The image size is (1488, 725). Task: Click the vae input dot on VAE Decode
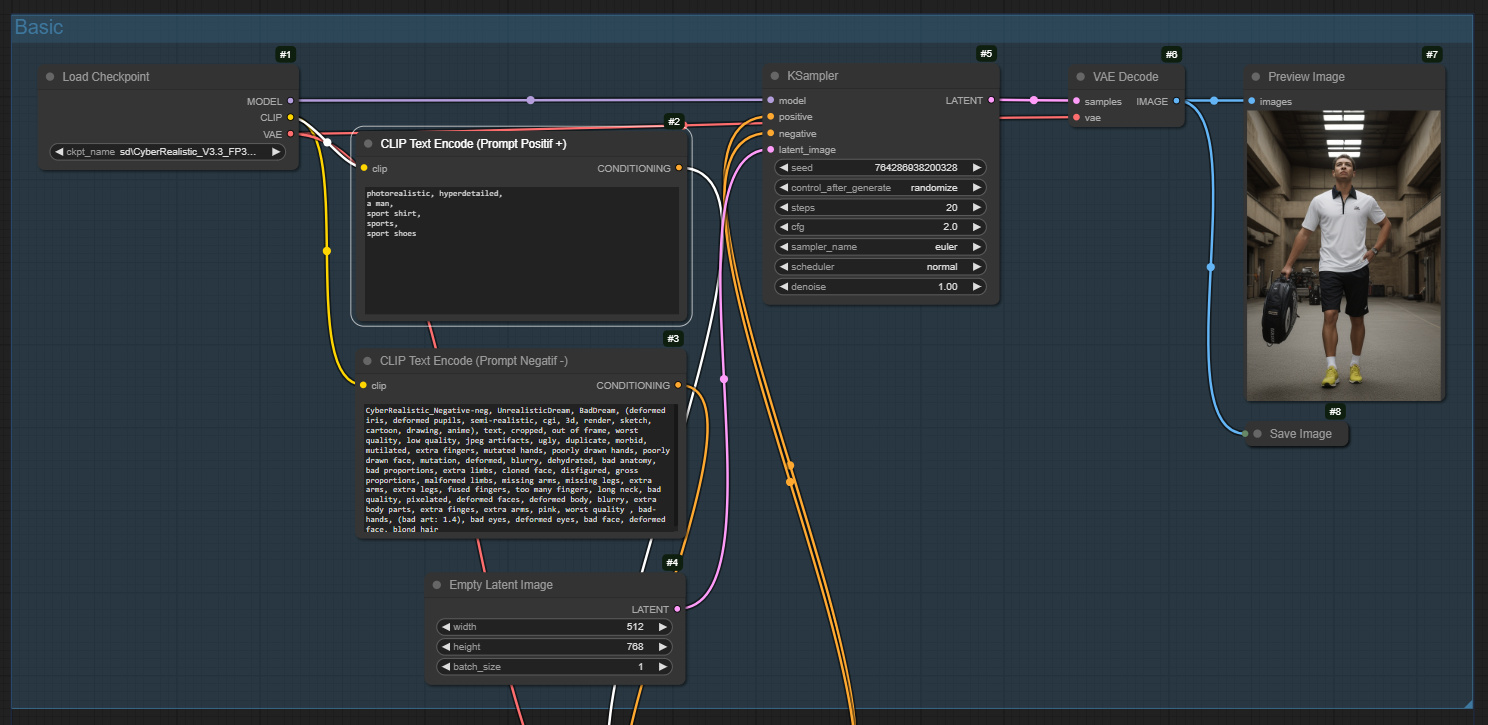coord(1075,117)
